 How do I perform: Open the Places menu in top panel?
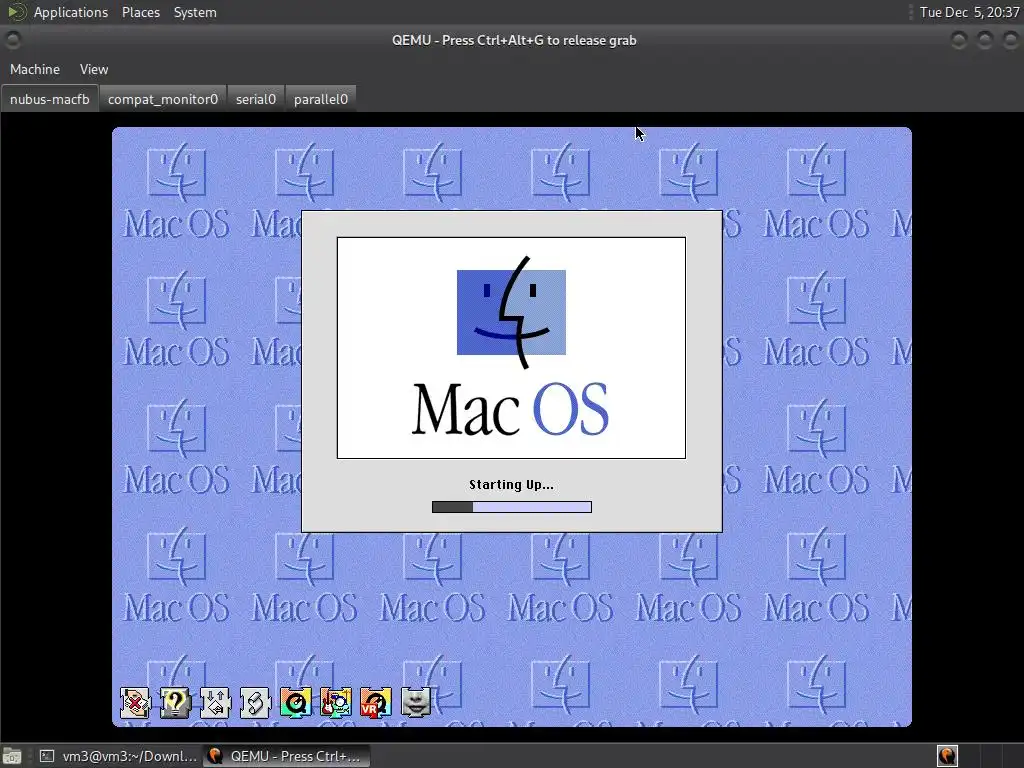click(140, 12)
